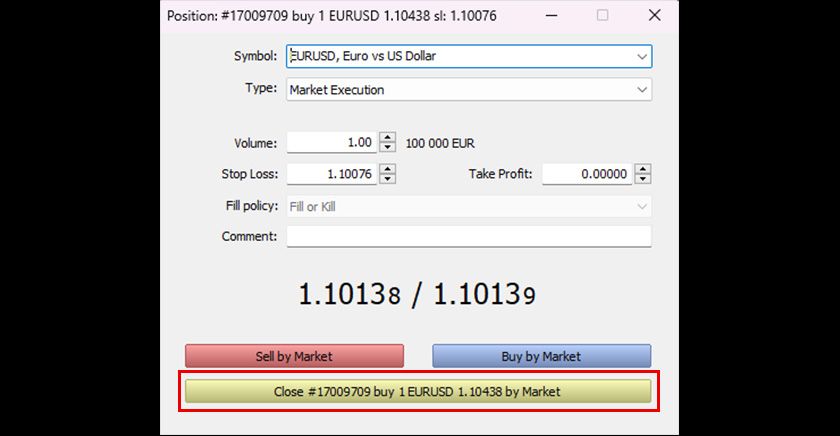Lower Stop Loss using the down arrow

pos(388,179)
